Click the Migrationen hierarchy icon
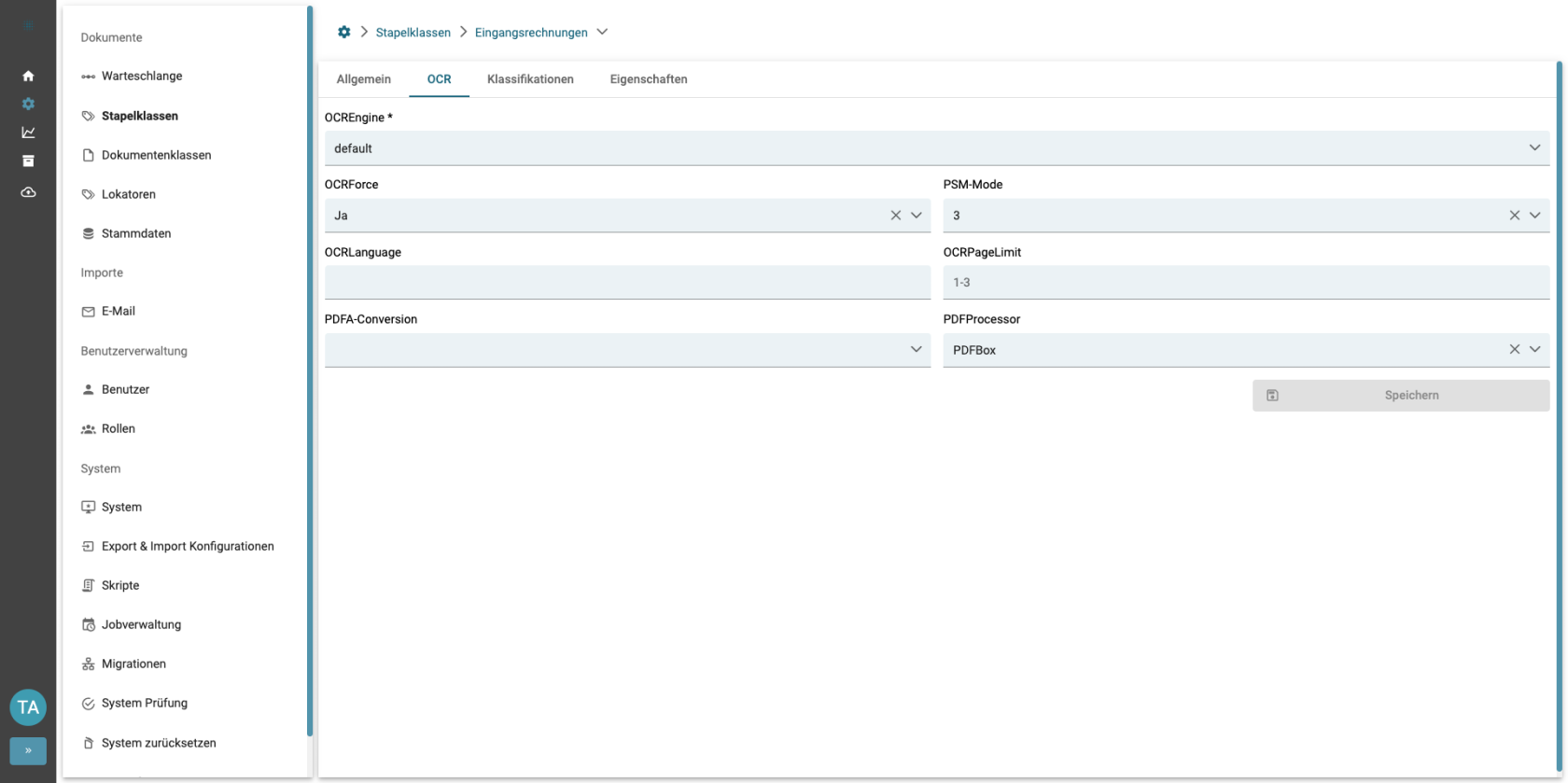1568x783 pixels. coord(88,664)
